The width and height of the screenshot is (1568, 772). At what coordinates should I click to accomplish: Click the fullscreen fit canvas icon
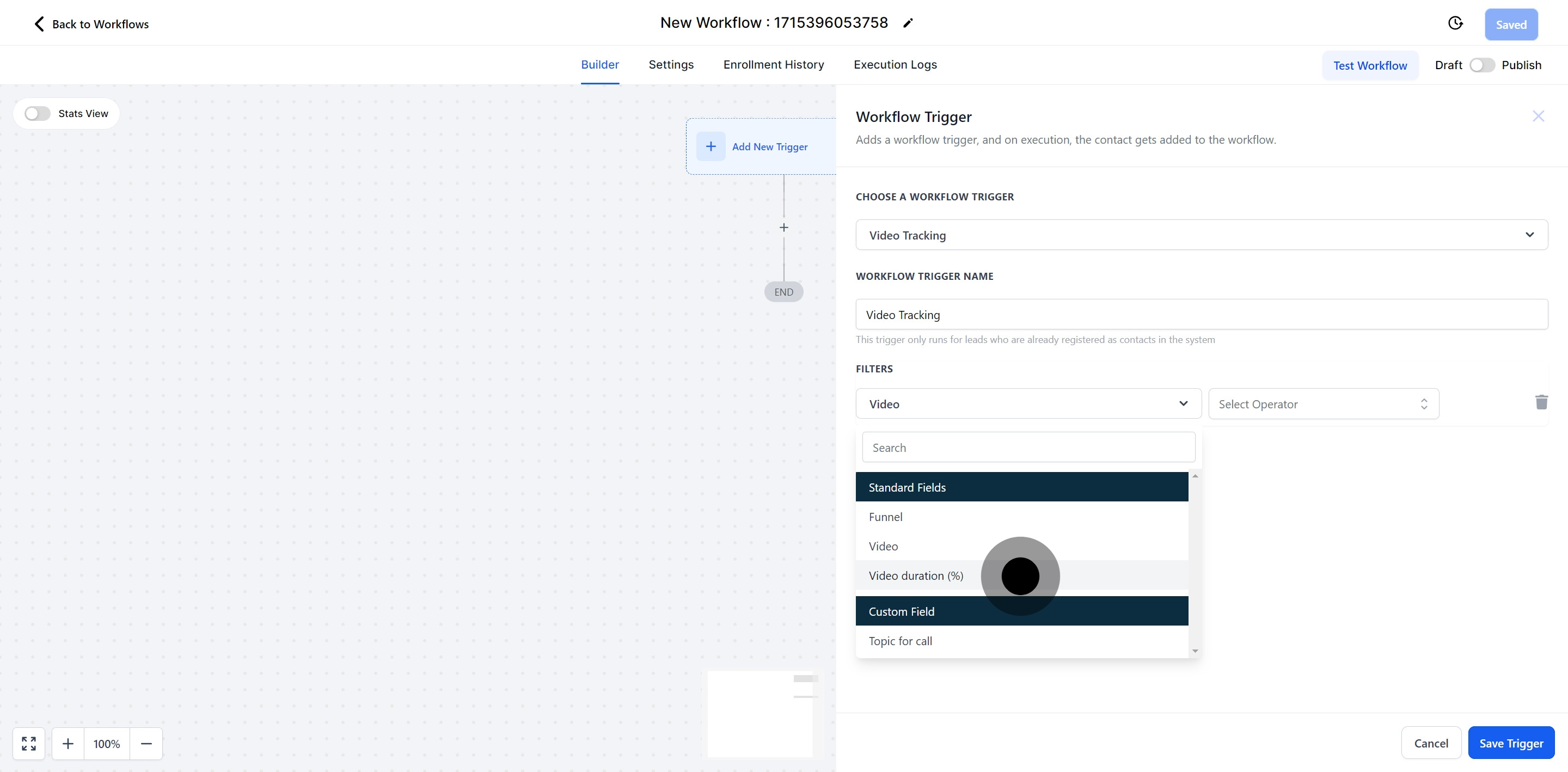click(x=29, y=743)
